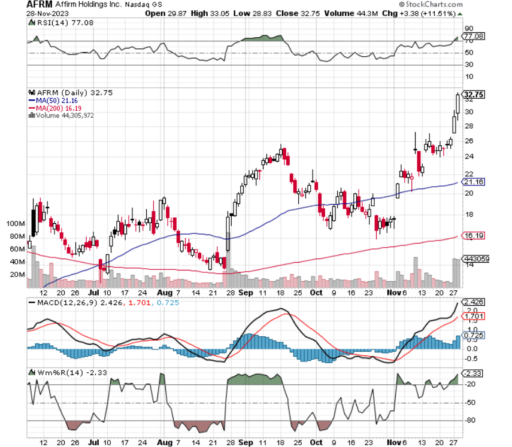
Task: Click the Affirm Holdings Inc. company name
Action: [x=88, y=4]
